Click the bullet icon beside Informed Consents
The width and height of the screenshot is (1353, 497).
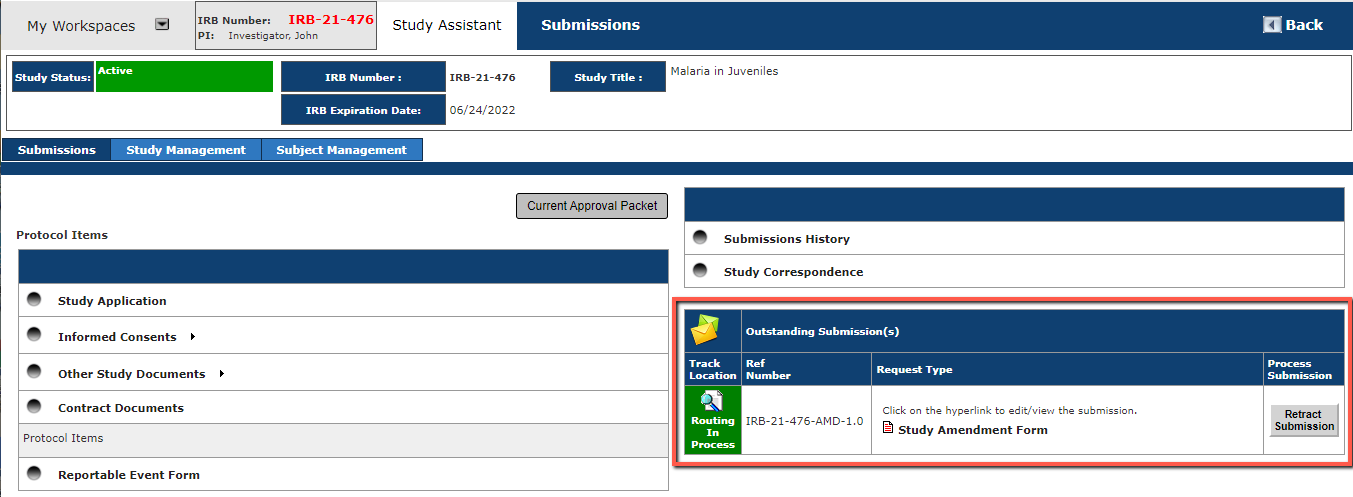coord(35,336)
